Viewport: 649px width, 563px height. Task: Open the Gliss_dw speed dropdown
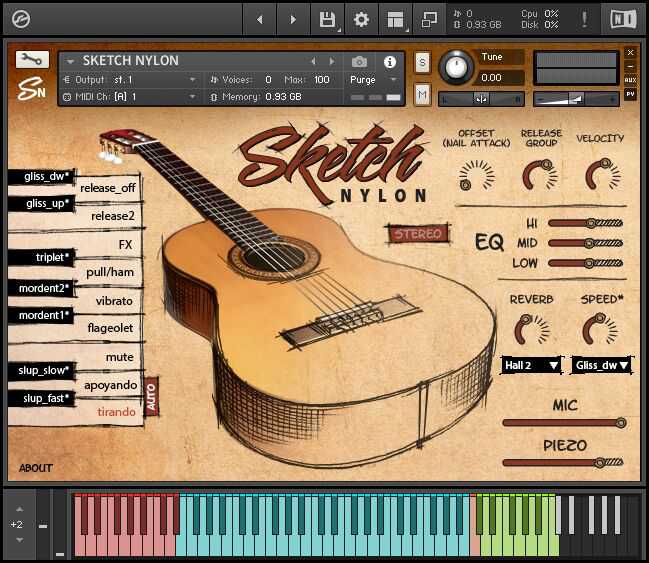tap(602, 365)
